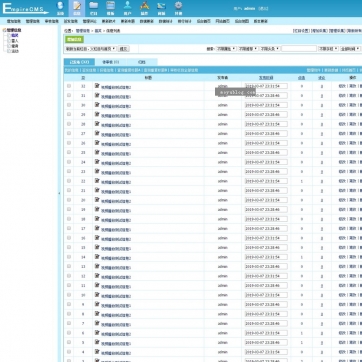
Task: Tick the checkbox for row ID 32
Action: pyautogui.click(x=69, y=86)
